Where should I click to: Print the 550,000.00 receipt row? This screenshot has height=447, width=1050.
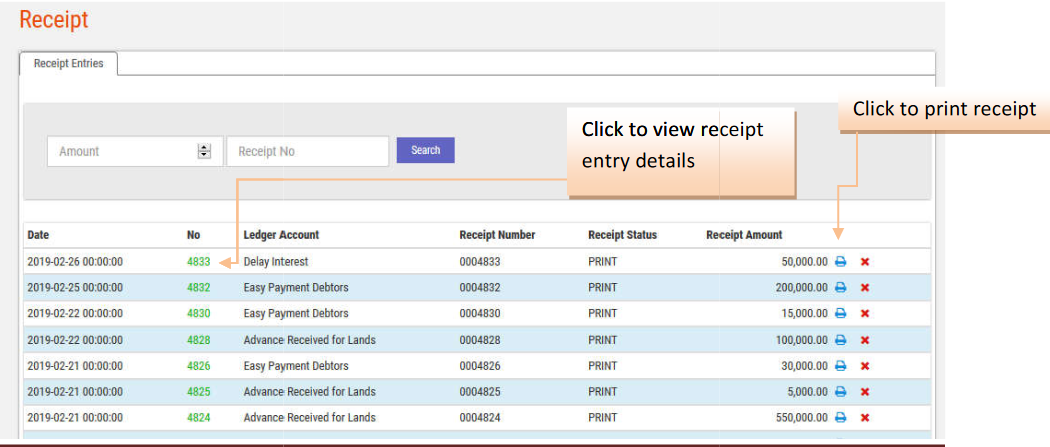(841, 418)
